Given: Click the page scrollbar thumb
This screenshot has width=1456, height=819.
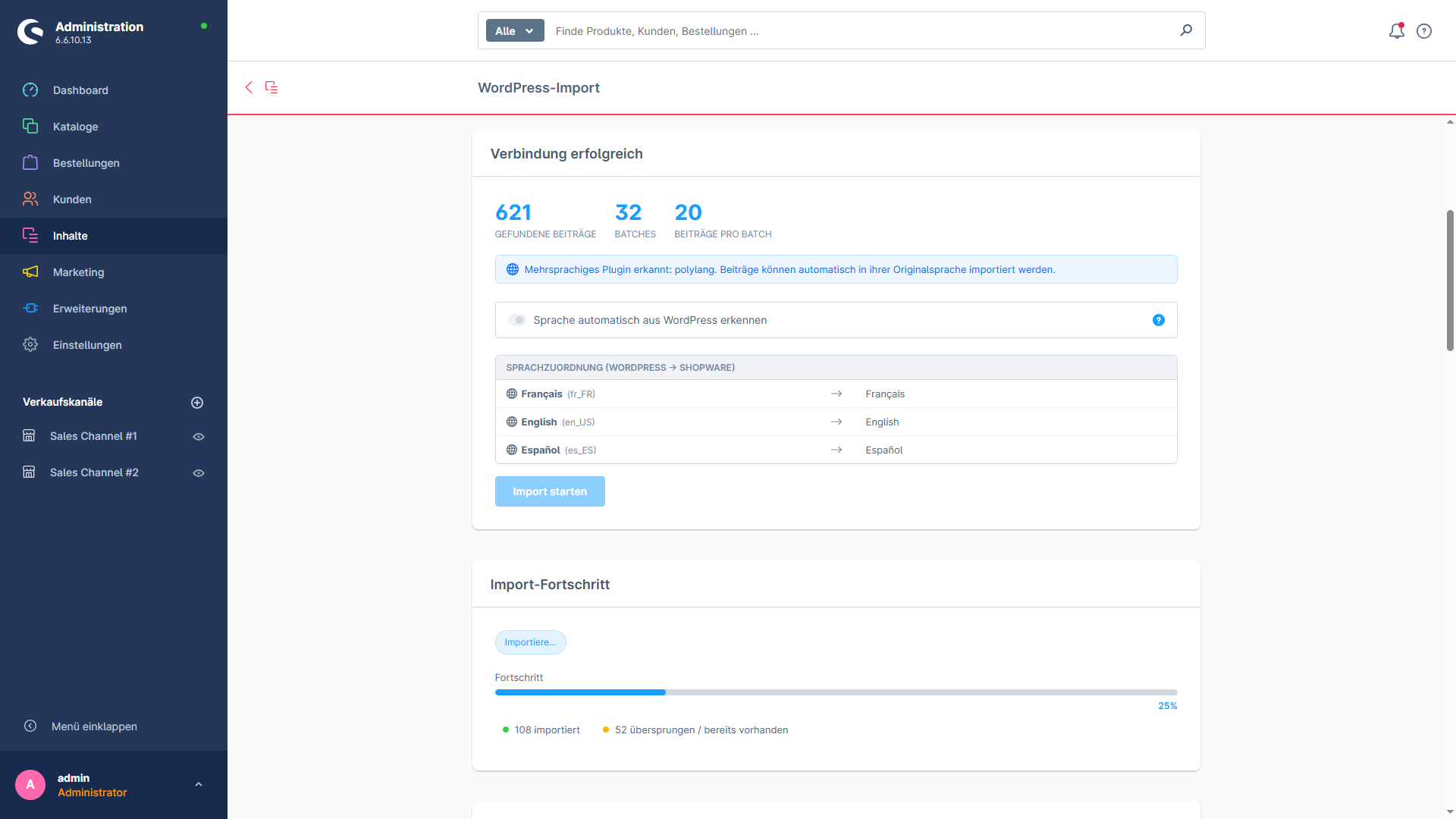Looking at the screenshot, I should coord(1450,280).
